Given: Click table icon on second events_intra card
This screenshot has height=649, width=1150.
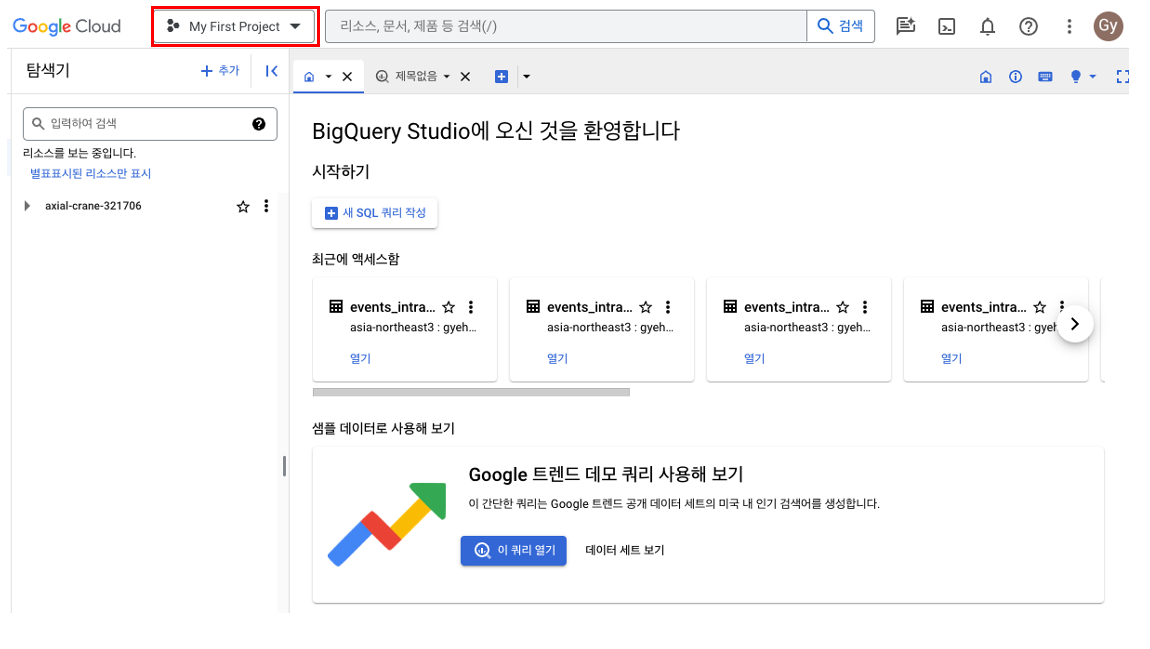Looking at the screenshot, I should 533,307.
